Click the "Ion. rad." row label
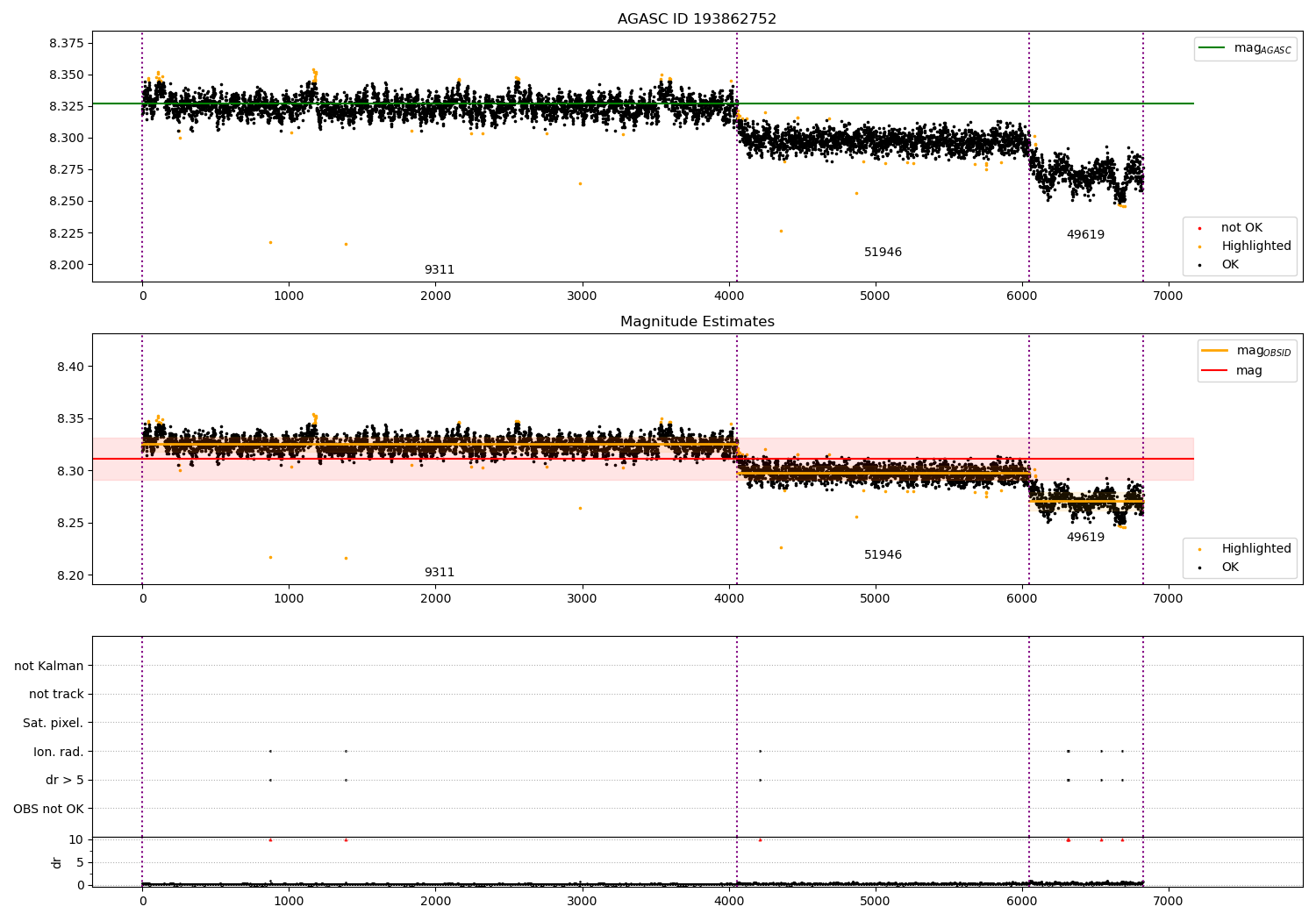Viewport: 1316px width, 921px height. [59, 752]
